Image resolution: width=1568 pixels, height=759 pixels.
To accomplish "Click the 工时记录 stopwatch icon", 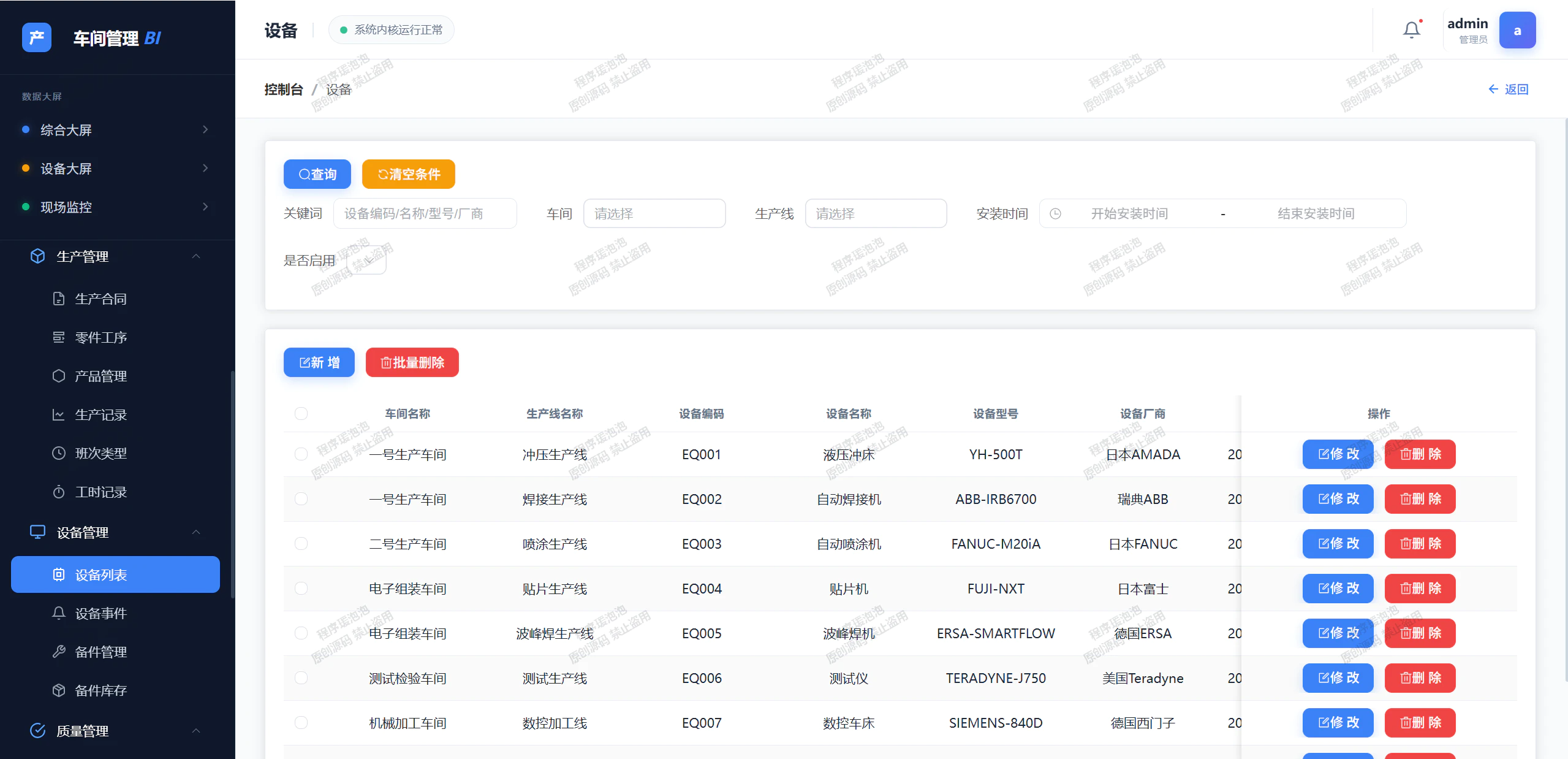I will 59,492.
